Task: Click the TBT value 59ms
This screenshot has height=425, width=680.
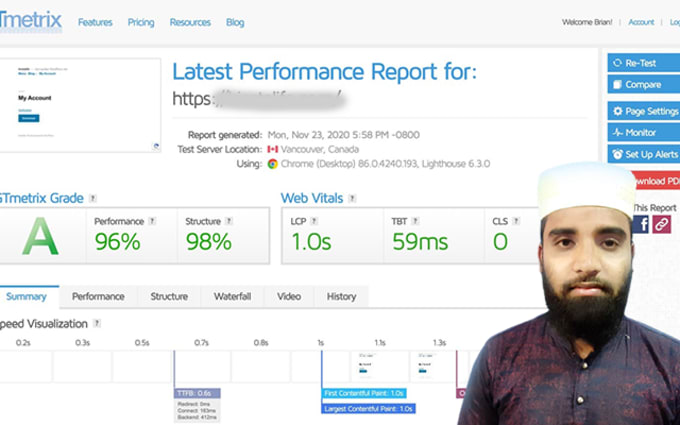Action: (x=420, y=242)
